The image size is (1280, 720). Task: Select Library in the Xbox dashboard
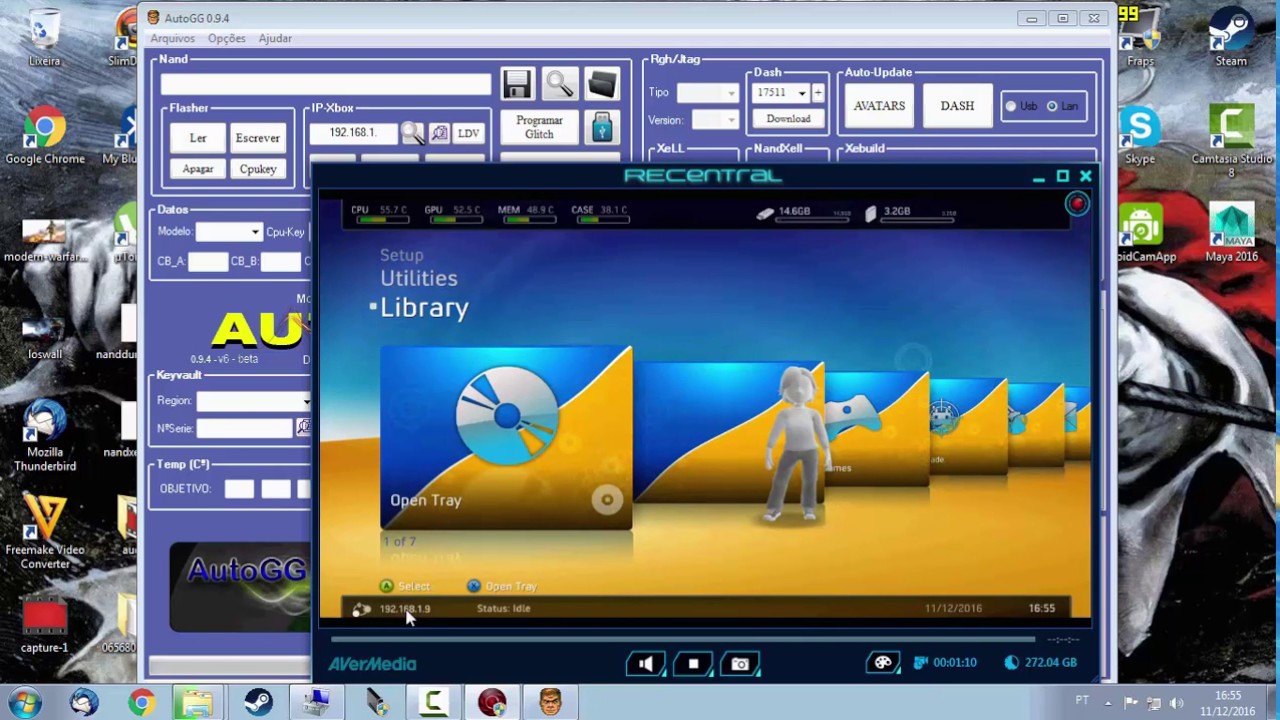[x=424, y=307]
